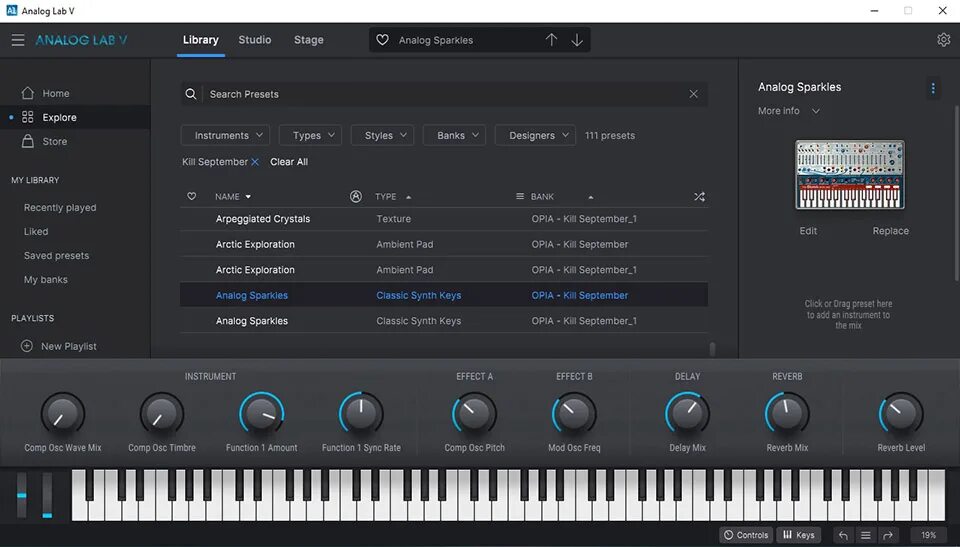960x547 pixels.
Task: Select Explore in sidebar
Action: click(75, 117)
